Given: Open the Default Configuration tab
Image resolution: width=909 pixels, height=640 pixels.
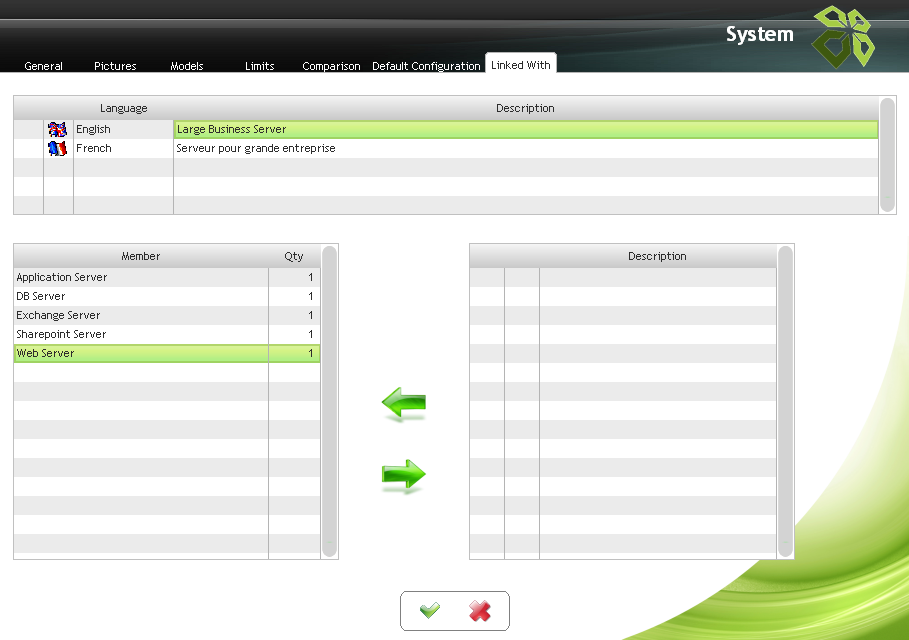Looking at the screenshot, I should (426, 66).
